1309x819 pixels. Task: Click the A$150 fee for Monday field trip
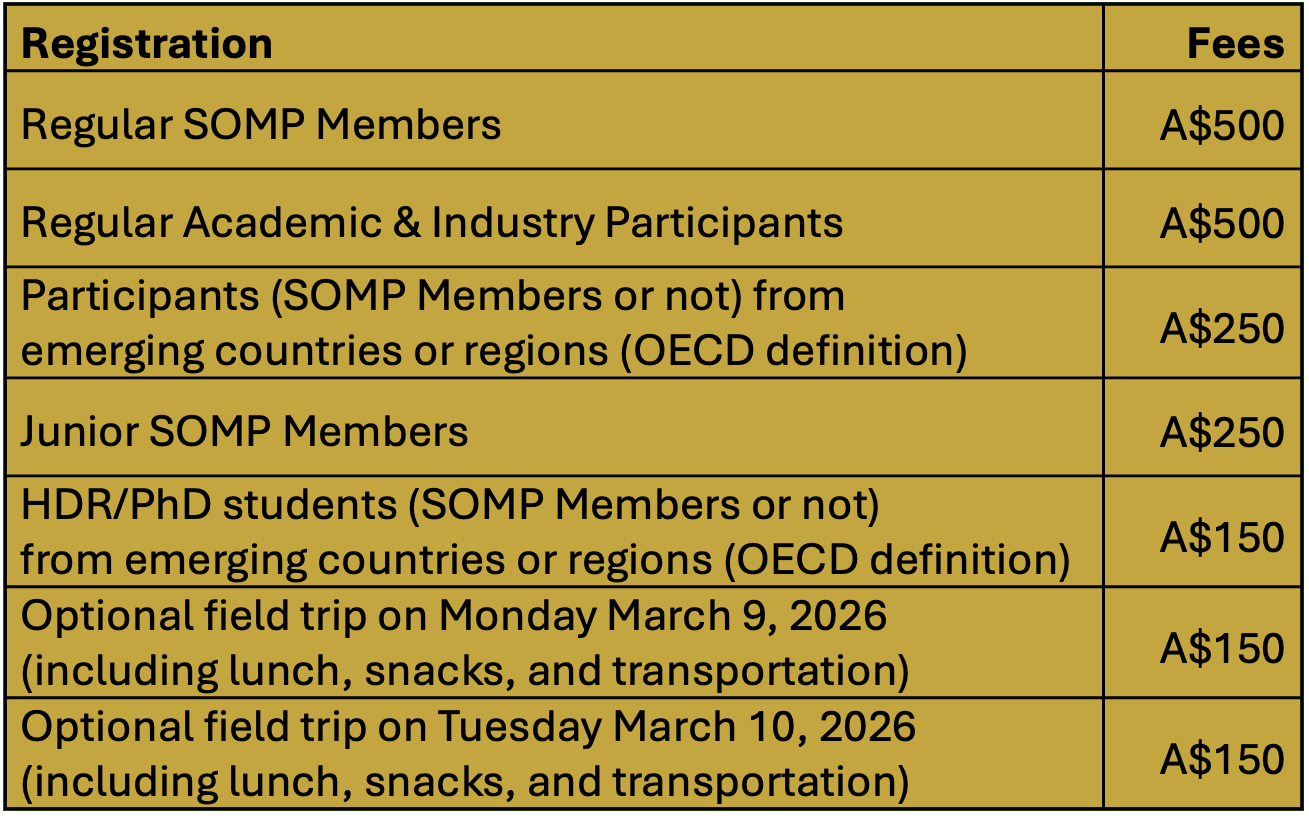[x=1222, y=648]
